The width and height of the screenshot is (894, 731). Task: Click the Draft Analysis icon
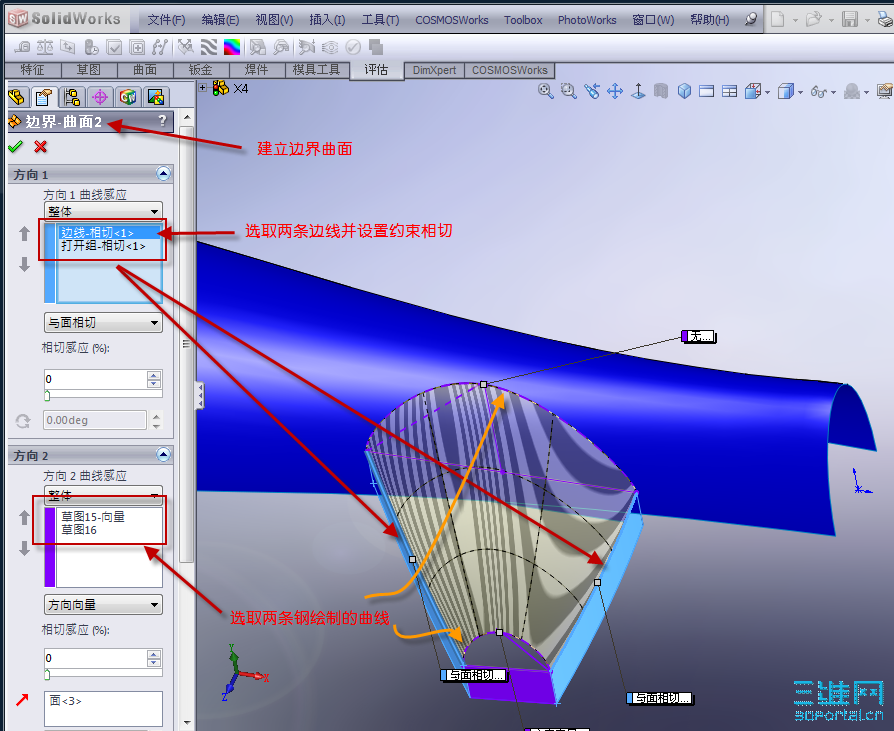[x=257, y=47]
